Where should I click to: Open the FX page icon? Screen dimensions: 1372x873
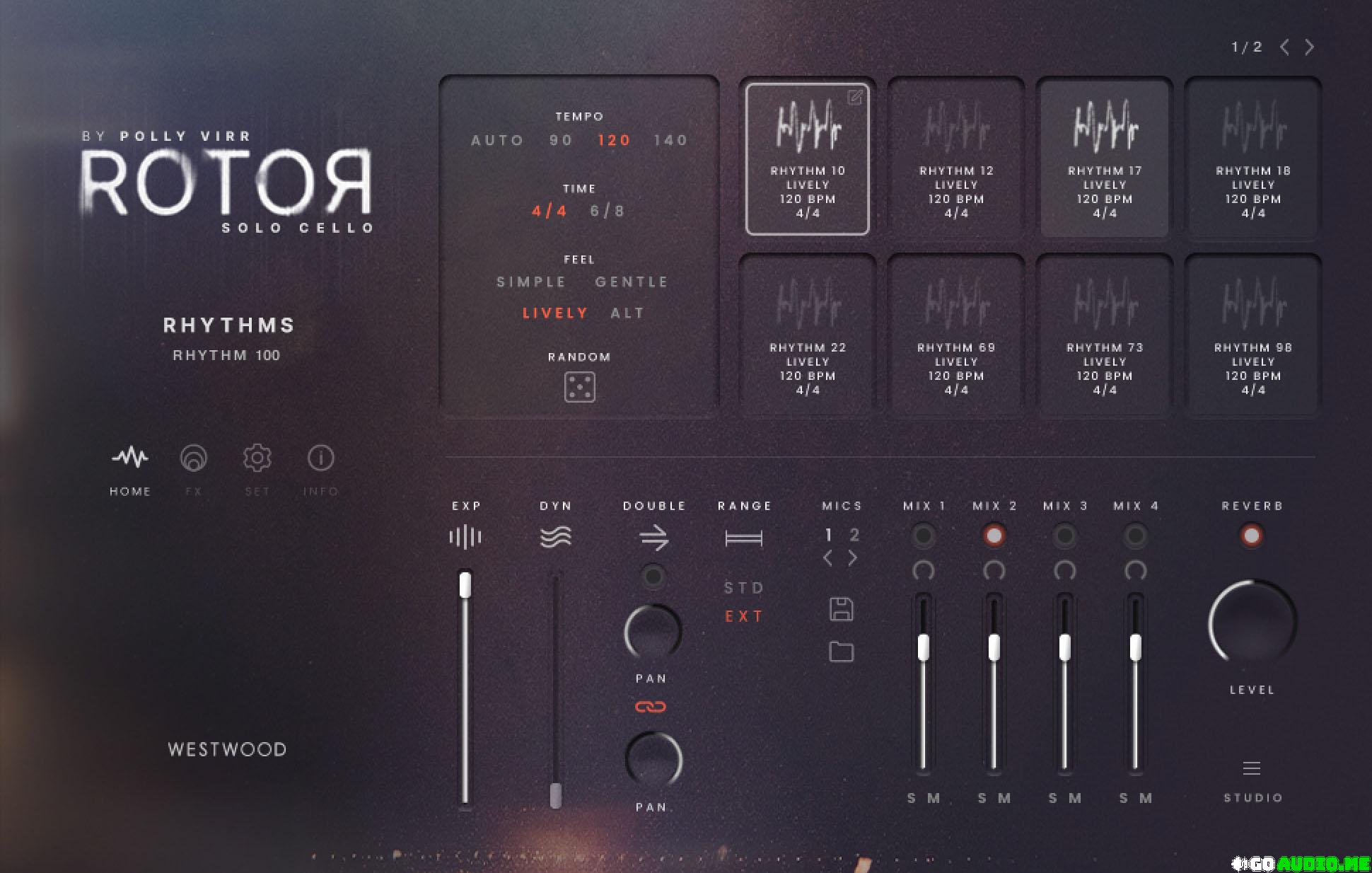tap(194, 458)
